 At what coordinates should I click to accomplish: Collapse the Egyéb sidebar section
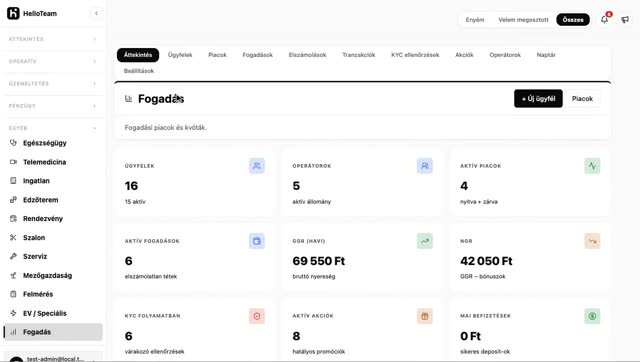point(52,128)
